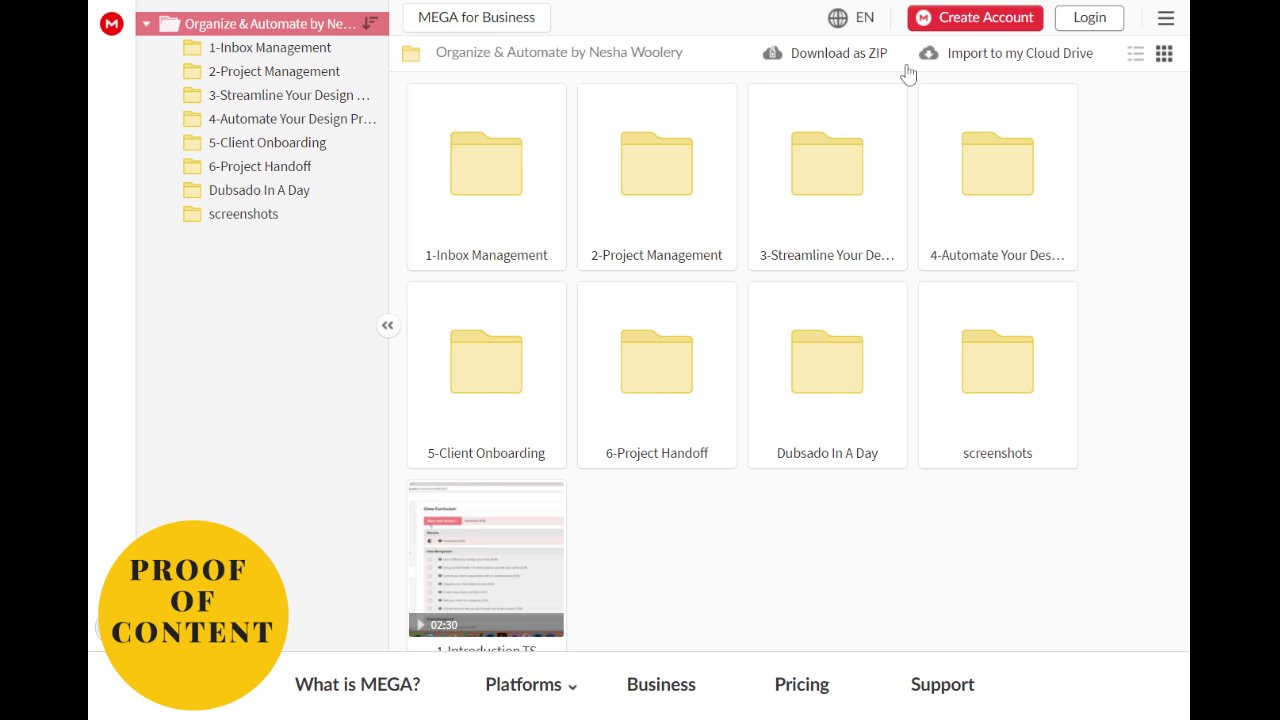
Task: Click the Download as ZIP cloud icon
Action: click(x=772, y=53)
